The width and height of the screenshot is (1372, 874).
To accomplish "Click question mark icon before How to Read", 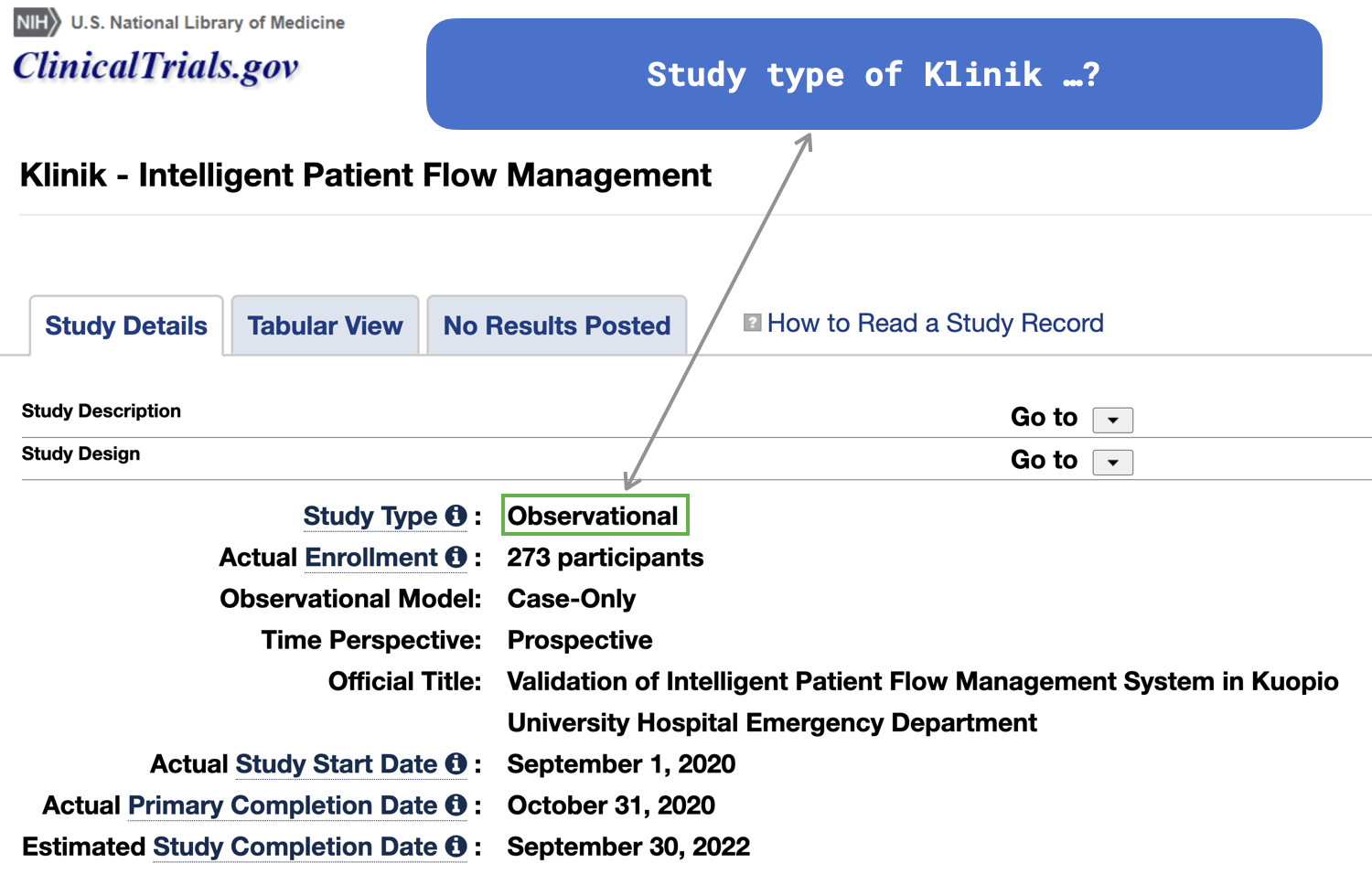I will 753,323.
